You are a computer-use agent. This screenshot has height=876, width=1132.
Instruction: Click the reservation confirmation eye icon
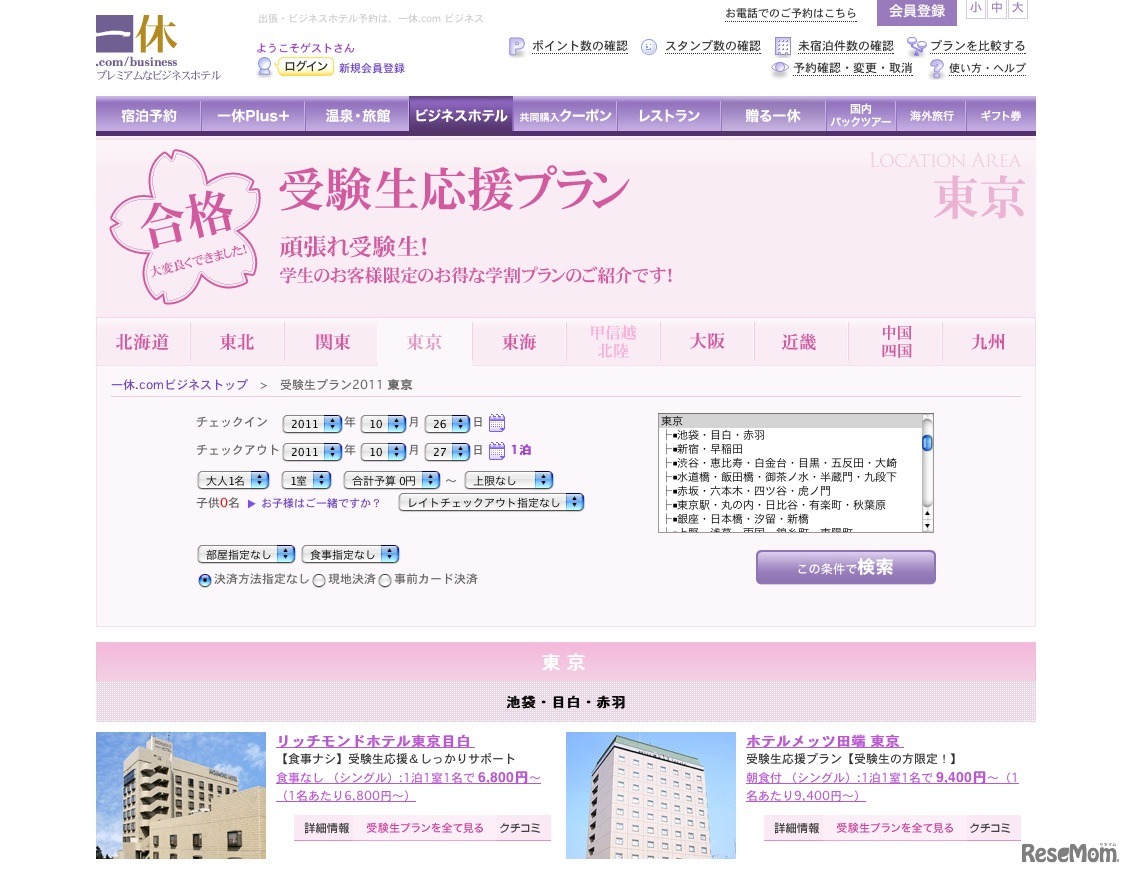click(x=780, y=69)
